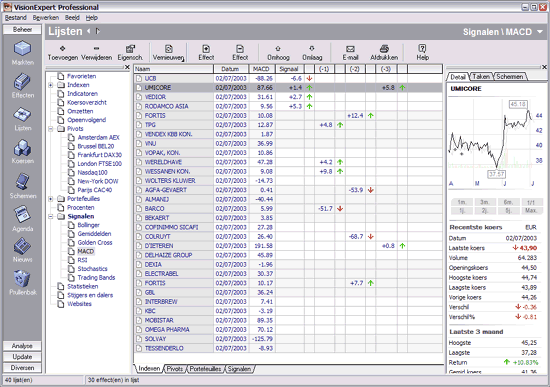Open the Help menu in menu bar
The image size is (550, 387).
(92, 18)
